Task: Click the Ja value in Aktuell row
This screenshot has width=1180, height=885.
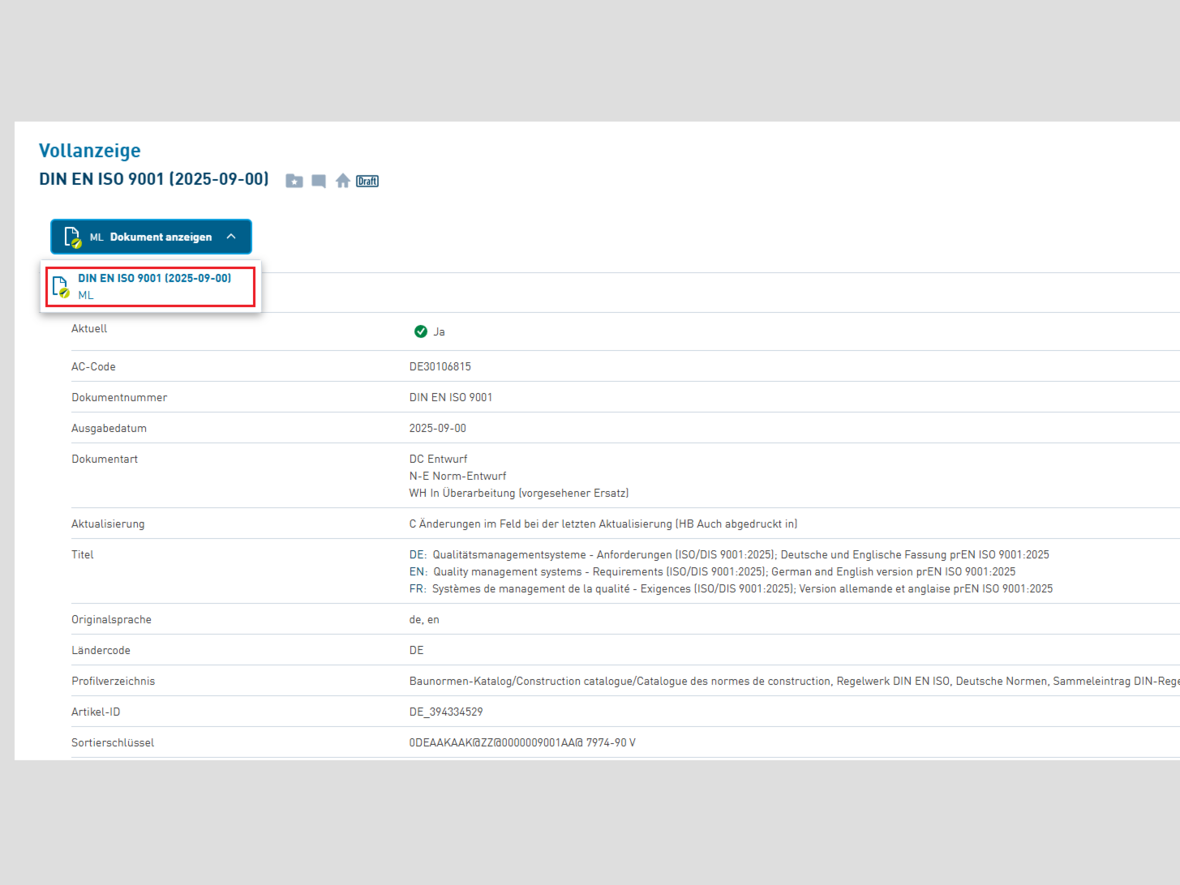Action: 439,332
